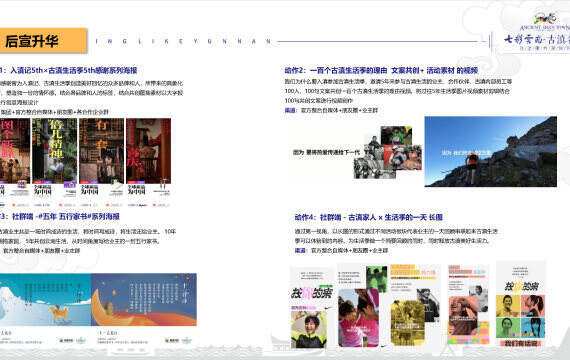The width and height of the screenshot is (570, 360).
Task: Open the four-portrait grid long image
Action: pyautogui.click(x=521, y=304)
